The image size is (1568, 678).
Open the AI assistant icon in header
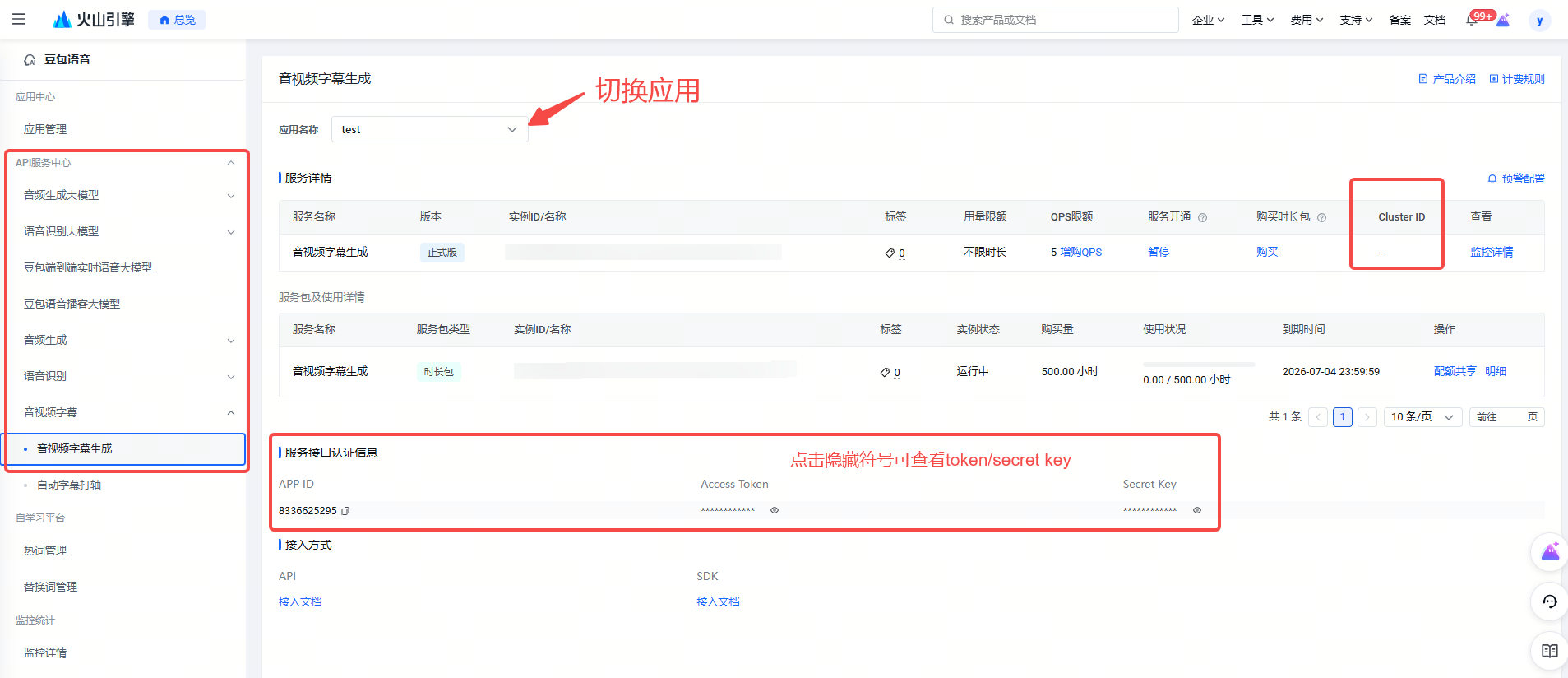(1503, 20)
